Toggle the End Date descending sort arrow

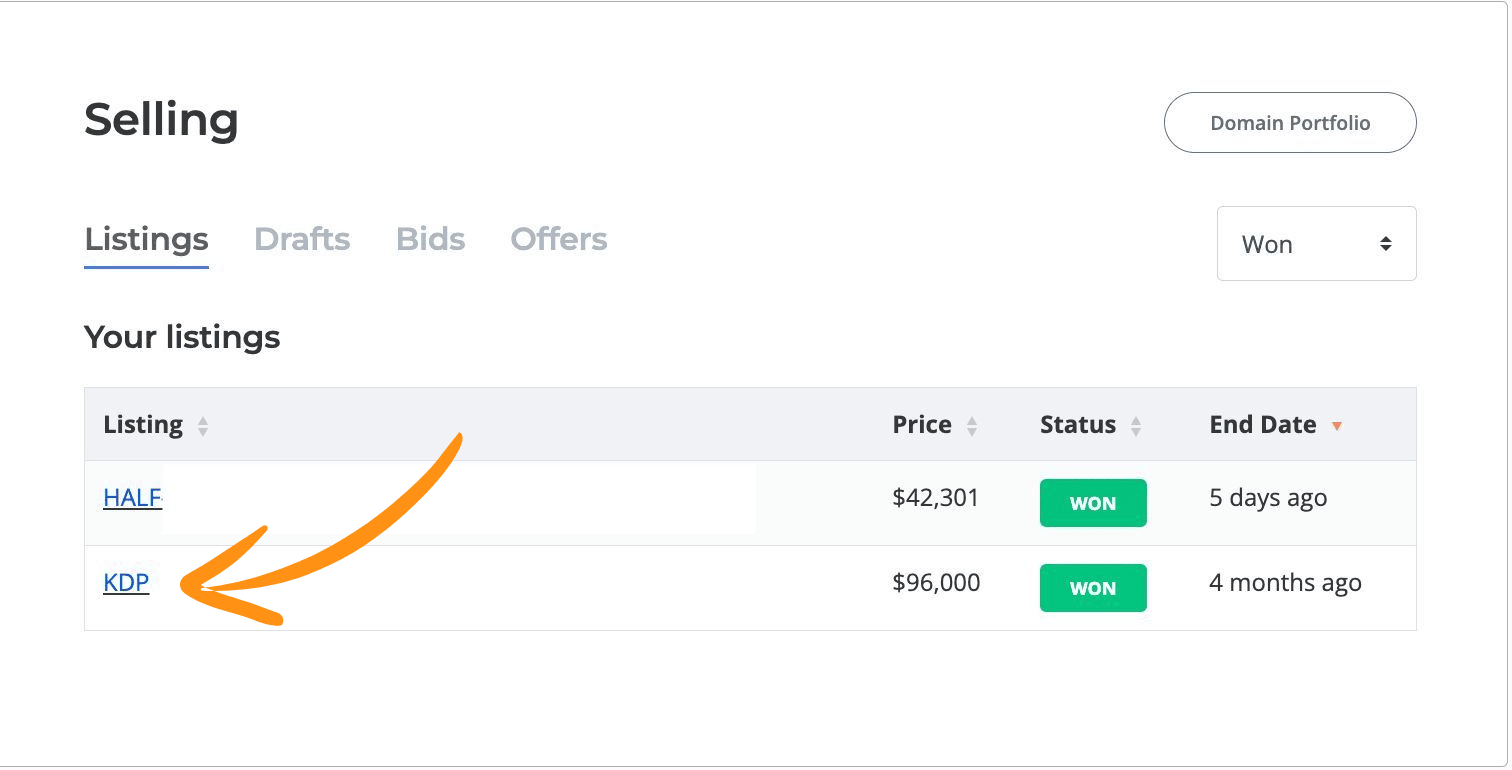click(x=1337, y=427)
